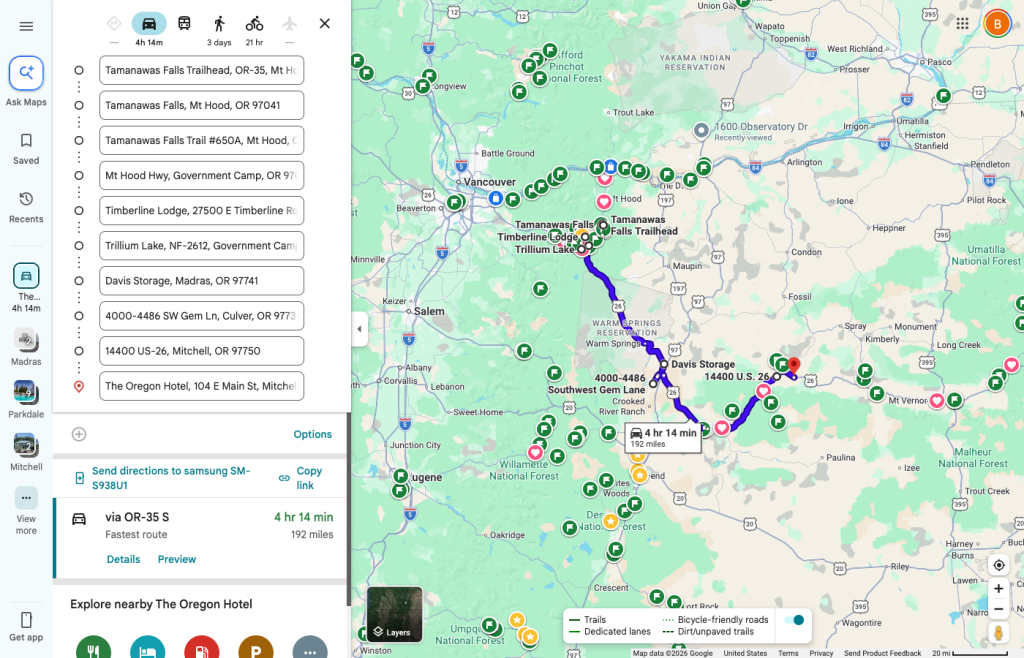The image size is (1024, 658).
Task: Edit 14400 US-26, Mitchell stop field
Action: point(201,351)
